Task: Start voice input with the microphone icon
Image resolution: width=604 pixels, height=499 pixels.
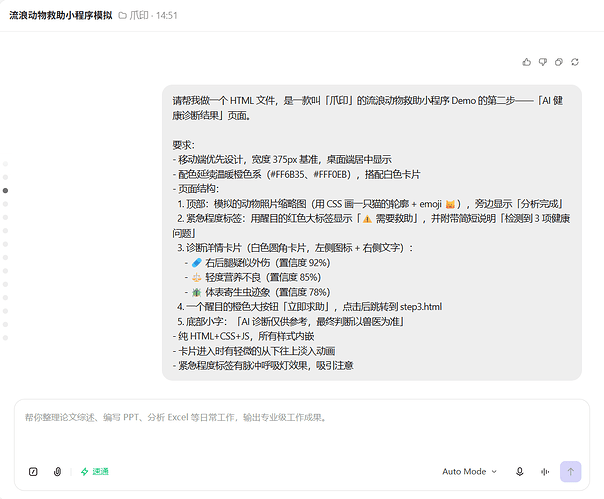Action: point(520,472)
